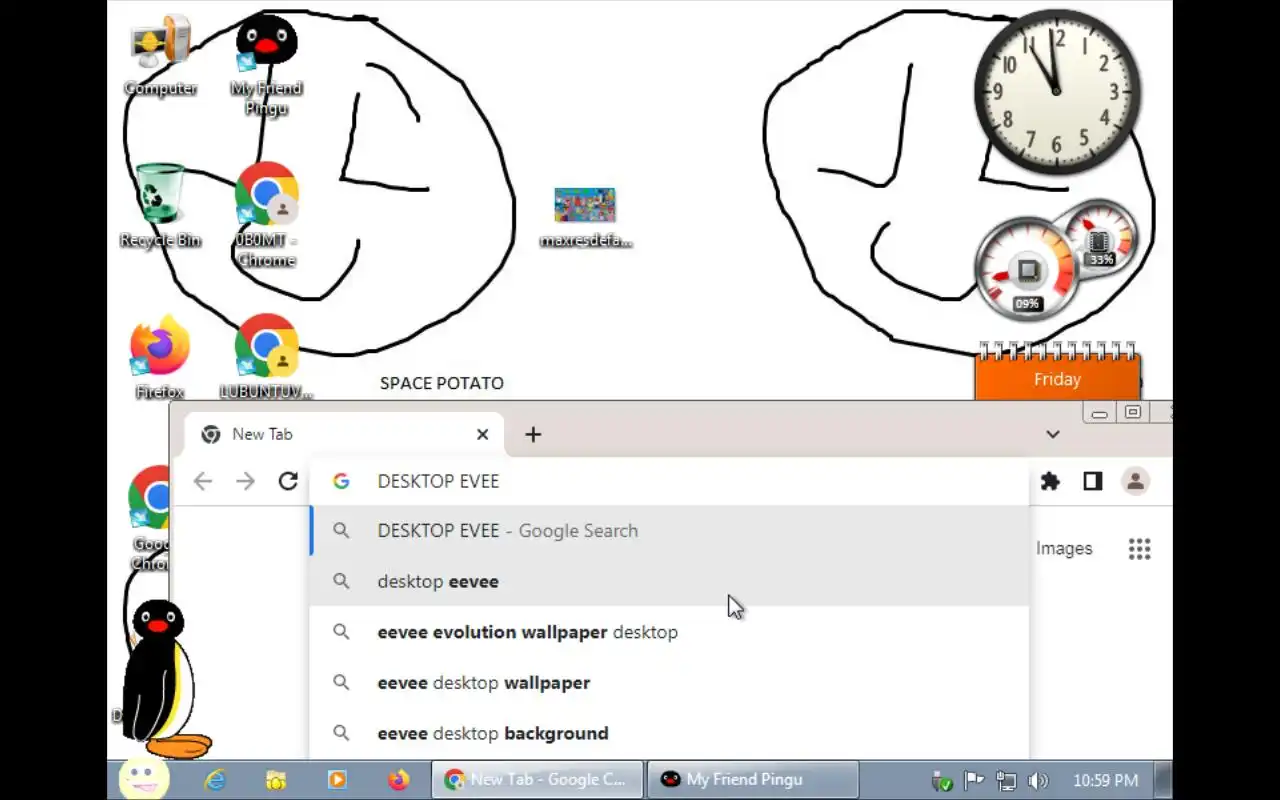
Task: Close the New Tab tab
Action: click(x=483, y=434)
